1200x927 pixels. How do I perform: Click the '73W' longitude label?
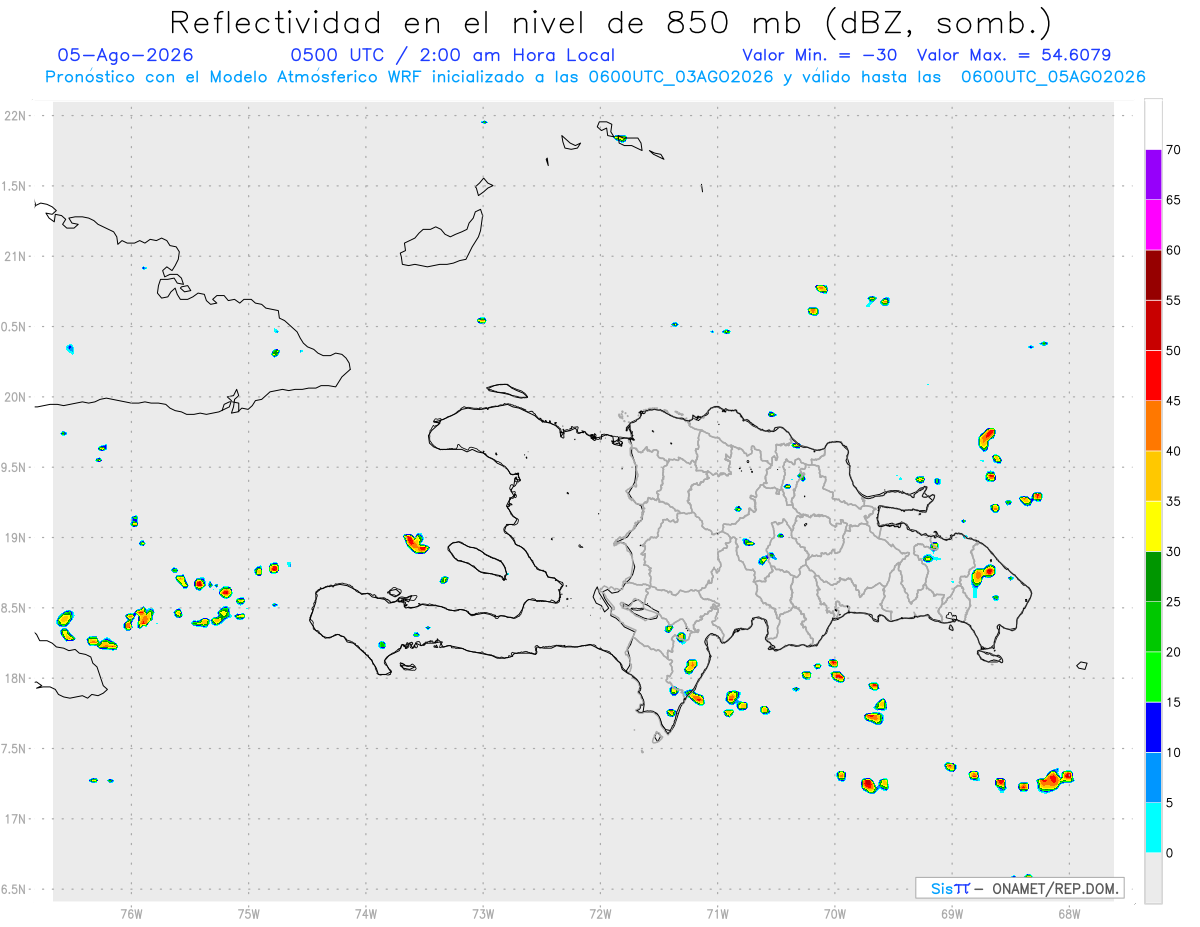(x=483, y=913)
